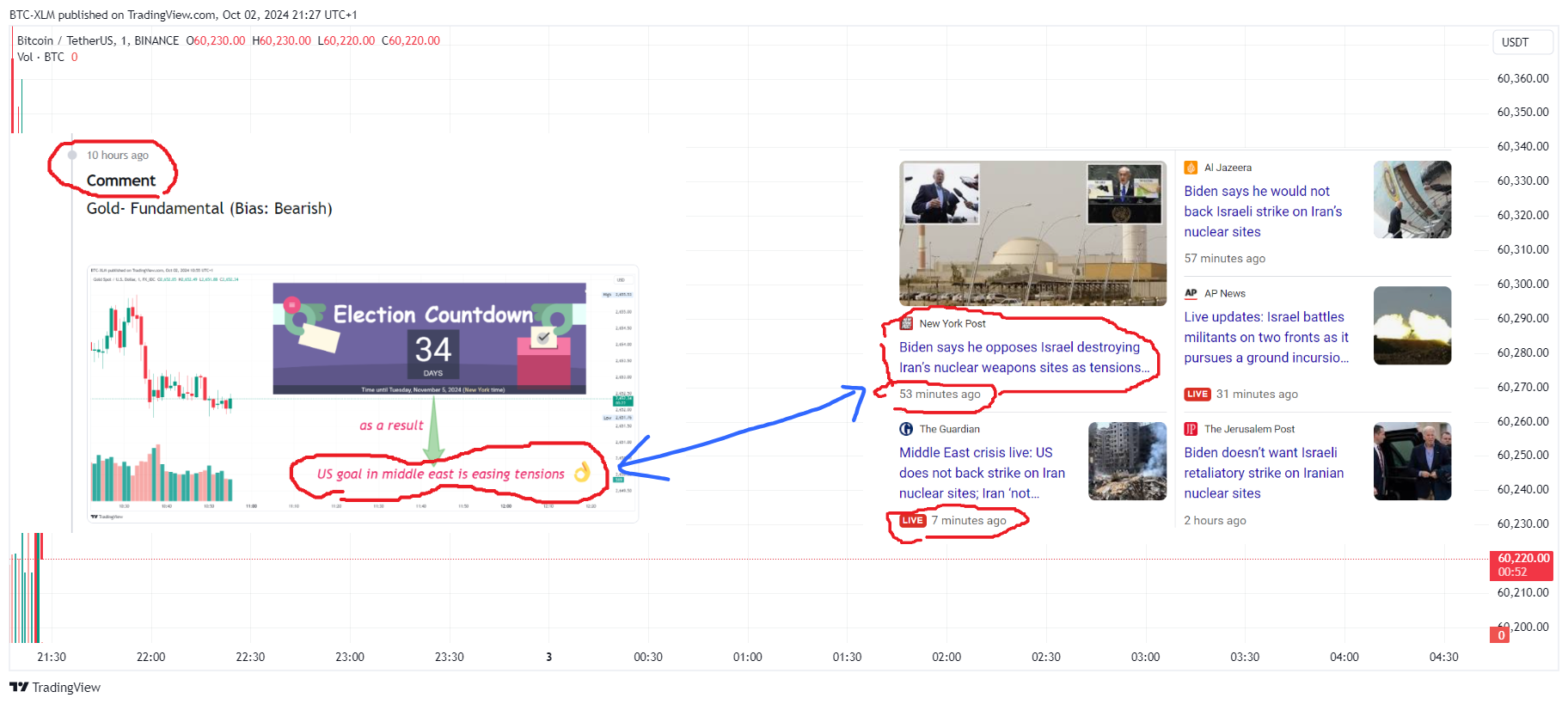1568x704 pixels.
Task: Click The Jerusalem Post source icon
Action: click(x=1191, y=429)
